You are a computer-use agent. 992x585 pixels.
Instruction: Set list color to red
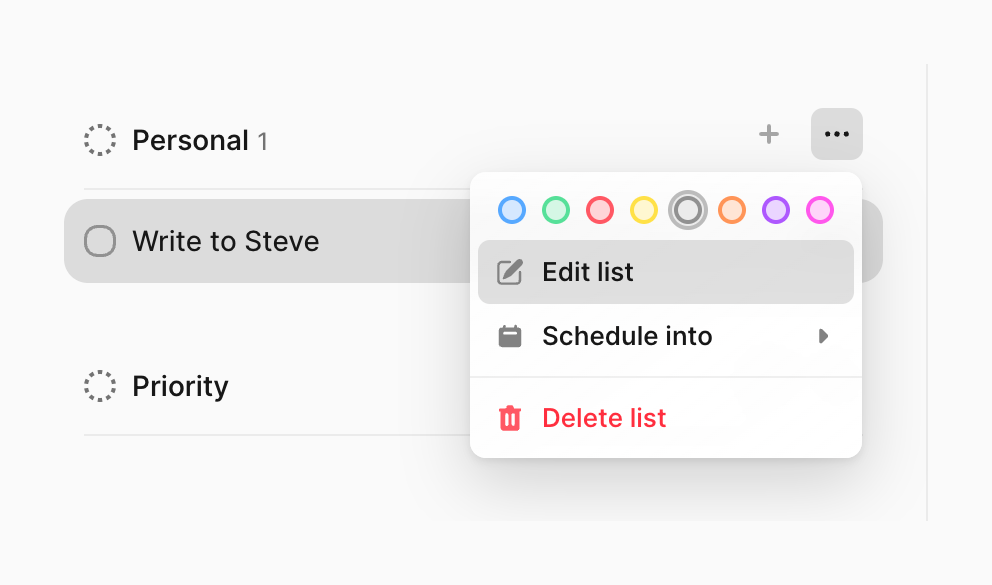pos(600,210)
